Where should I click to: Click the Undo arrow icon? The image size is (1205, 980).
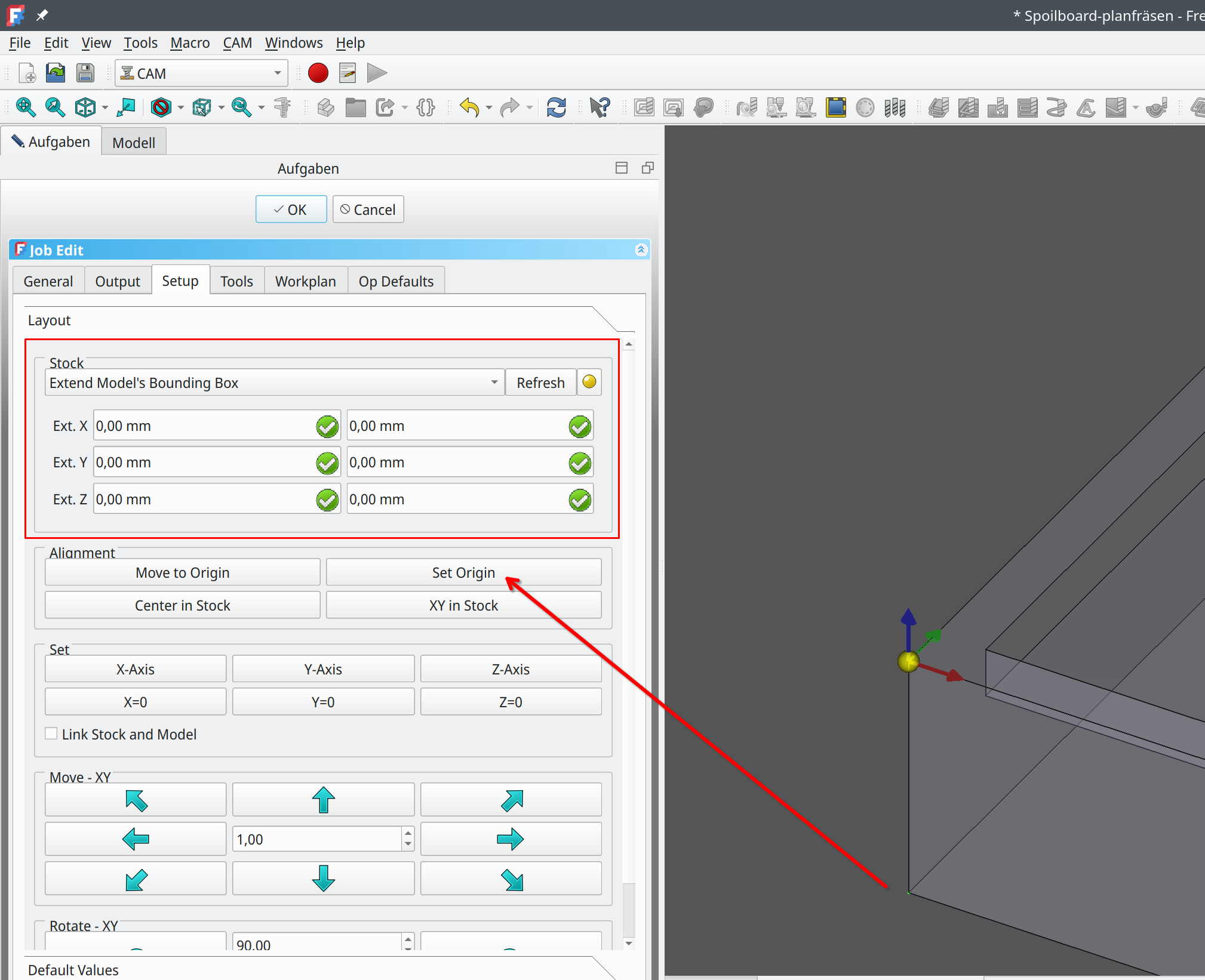[469, 107]
